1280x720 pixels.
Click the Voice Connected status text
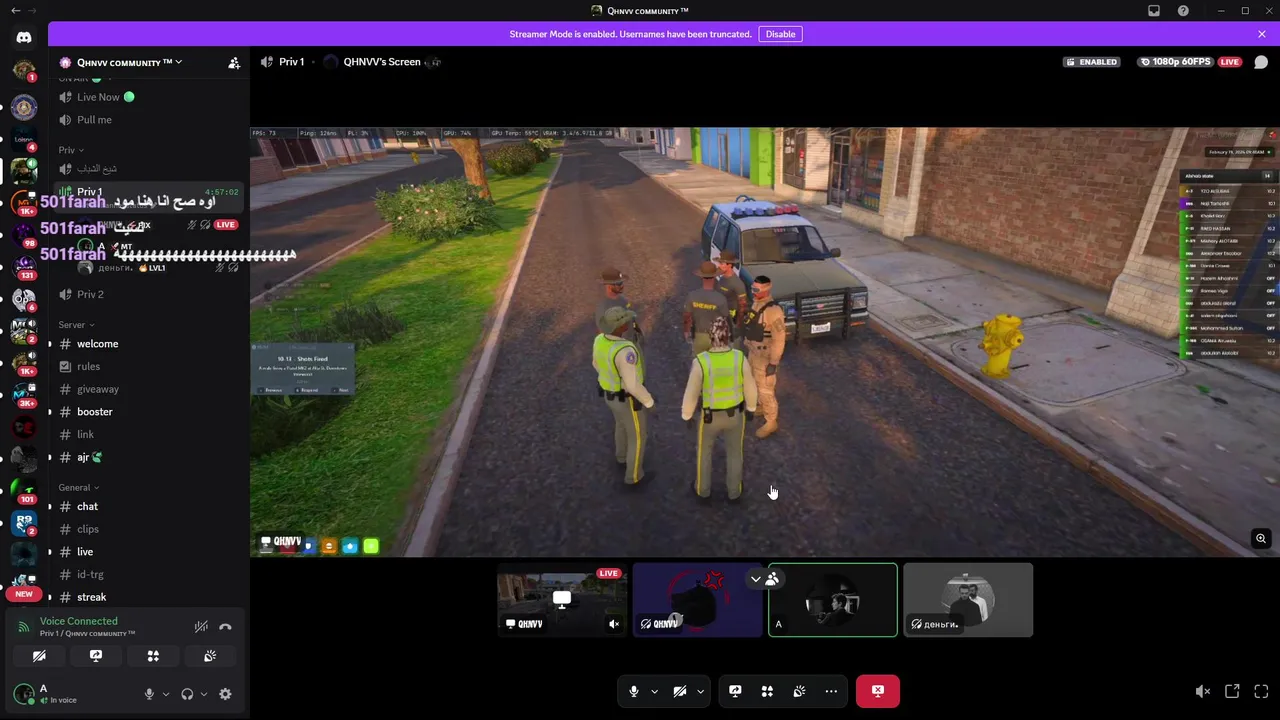click(78, 621)
